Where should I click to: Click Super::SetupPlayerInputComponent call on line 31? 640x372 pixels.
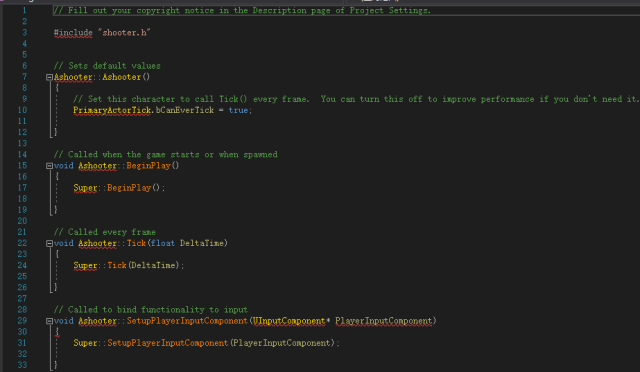click(x=207, y=343)
